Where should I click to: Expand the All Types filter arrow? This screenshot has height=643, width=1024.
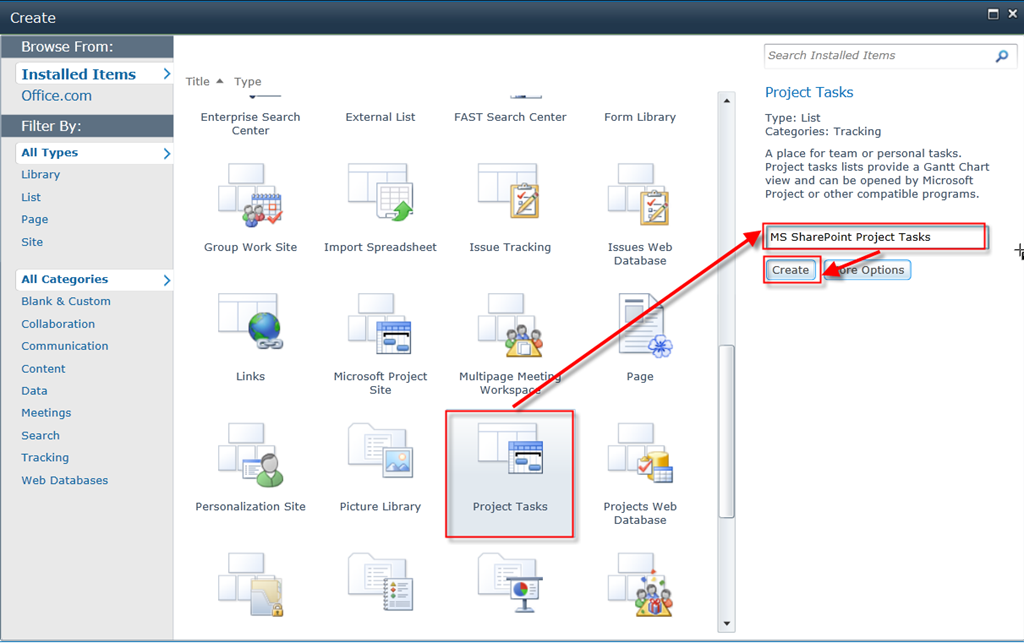point(166,153)
